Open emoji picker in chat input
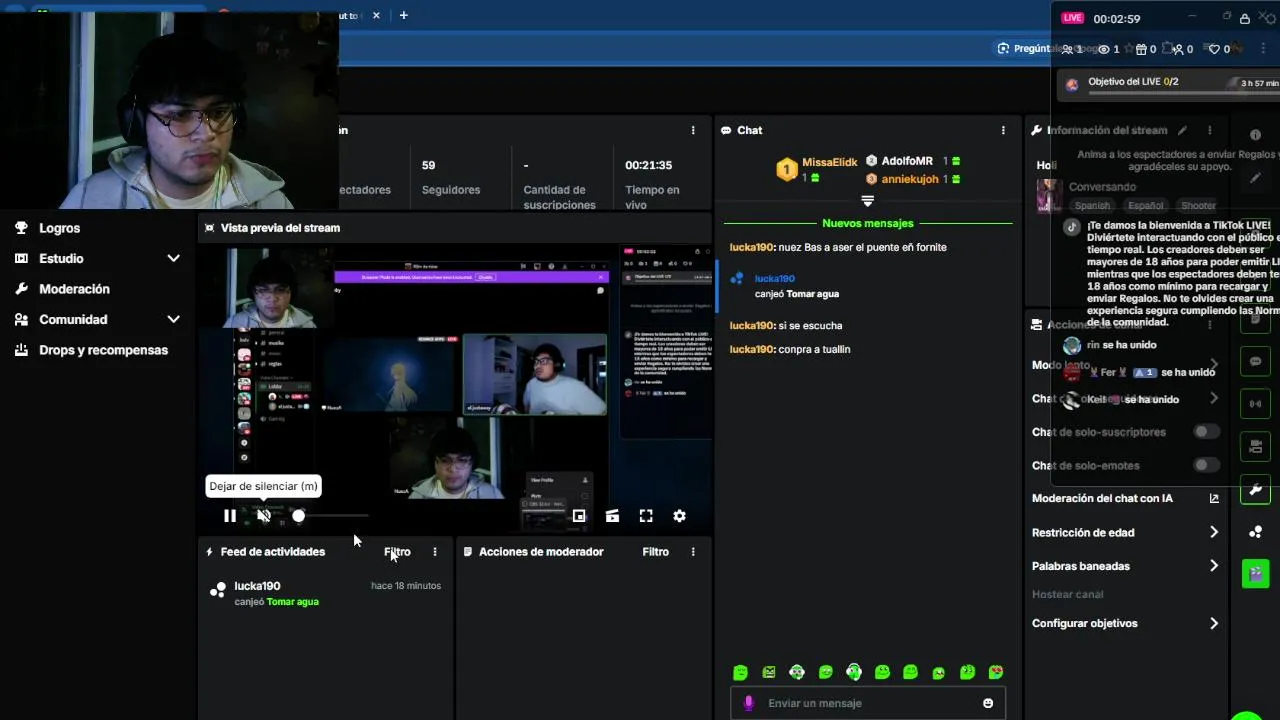 pos(988,703)
